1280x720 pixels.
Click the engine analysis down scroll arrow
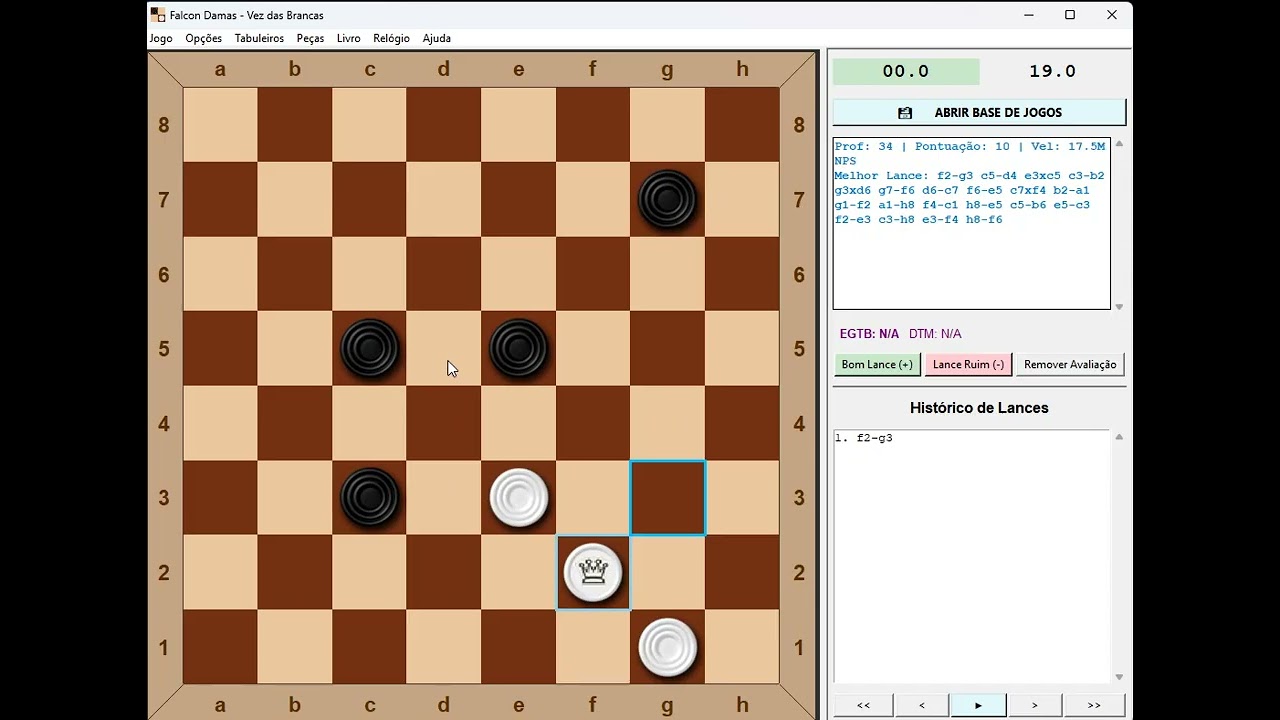[1119, 307]
